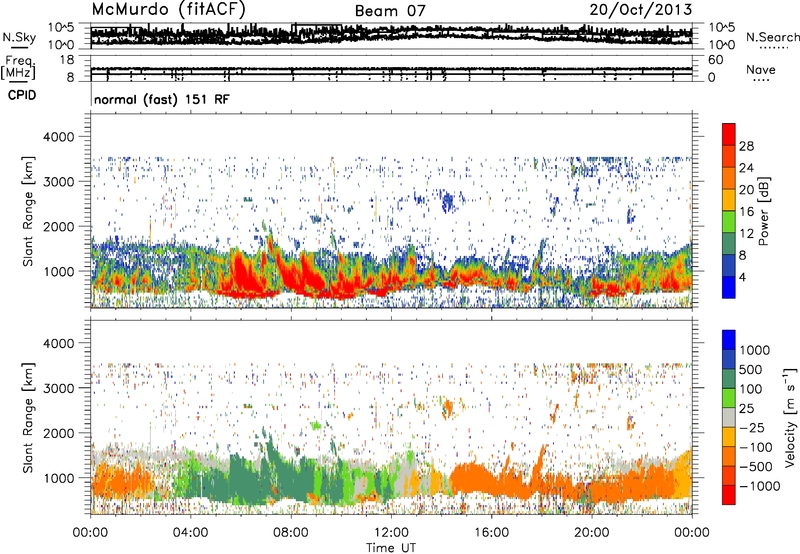Click the McMurdo (fitACF) plot title
The width and height of the screenshot is (800, 554).
[168, 10]
